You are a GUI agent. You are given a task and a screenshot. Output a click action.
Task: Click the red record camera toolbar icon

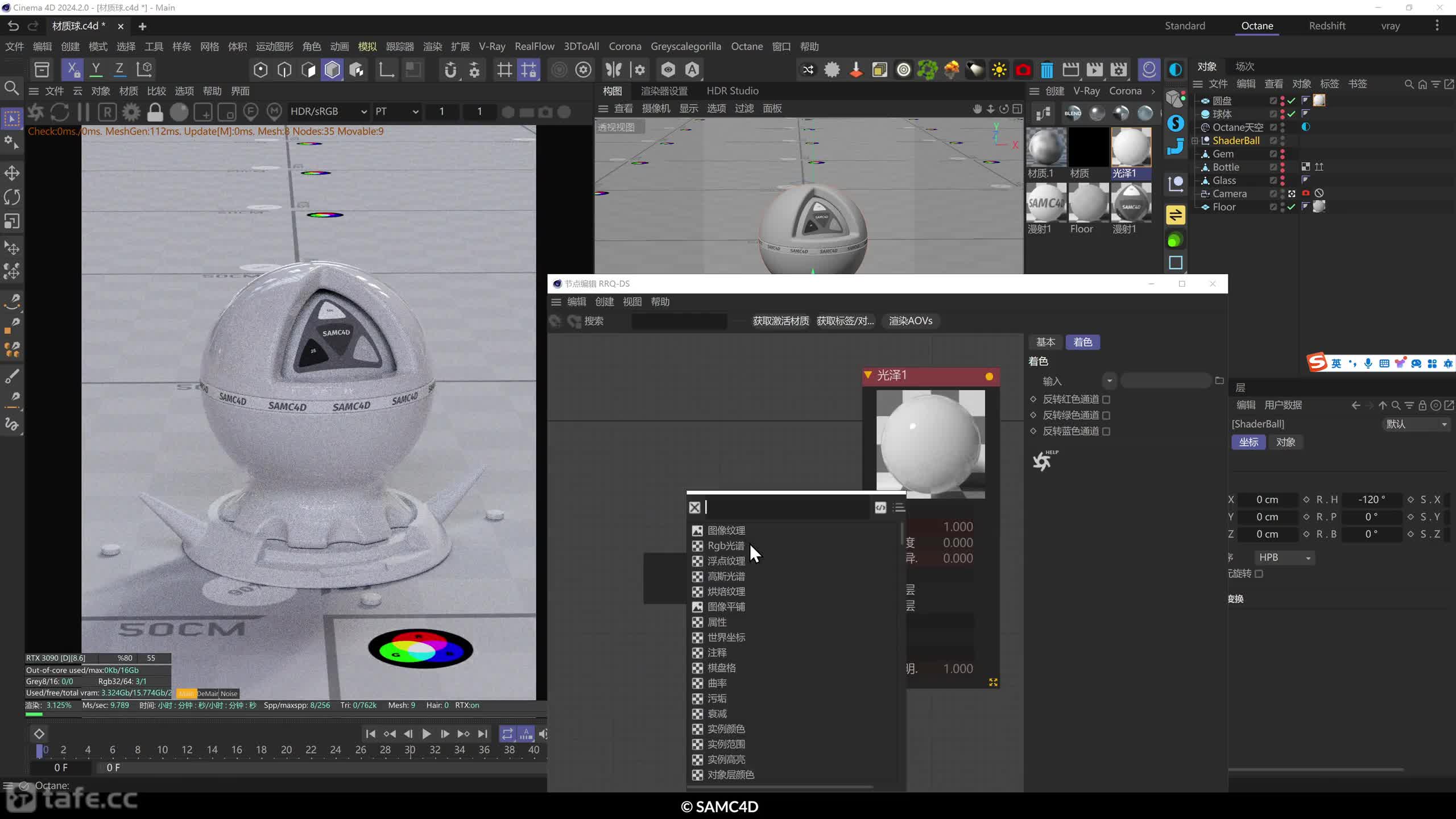point(1023,70)
